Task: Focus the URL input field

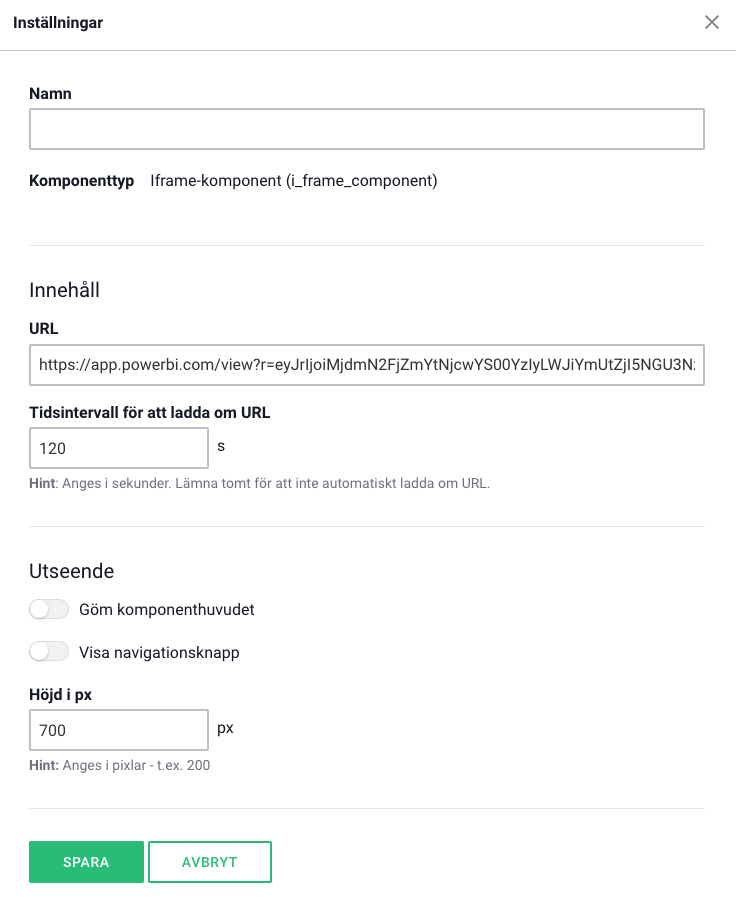Action: (367, 365)
